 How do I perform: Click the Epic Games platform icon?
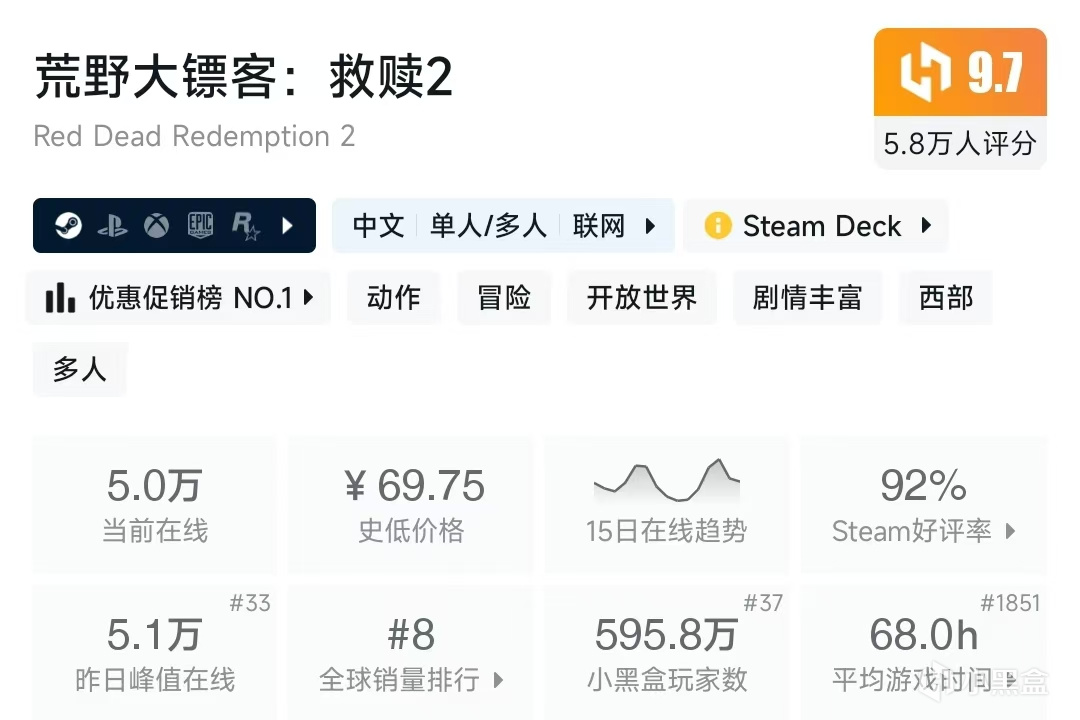click(200, 226)
